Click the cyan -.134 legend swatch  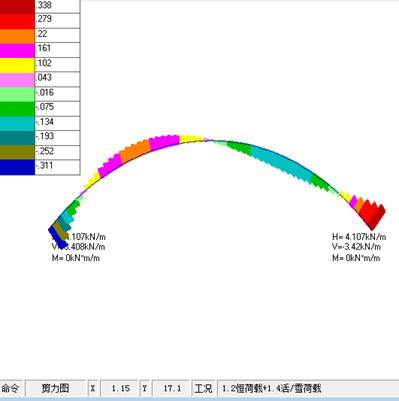coord(17,123)
